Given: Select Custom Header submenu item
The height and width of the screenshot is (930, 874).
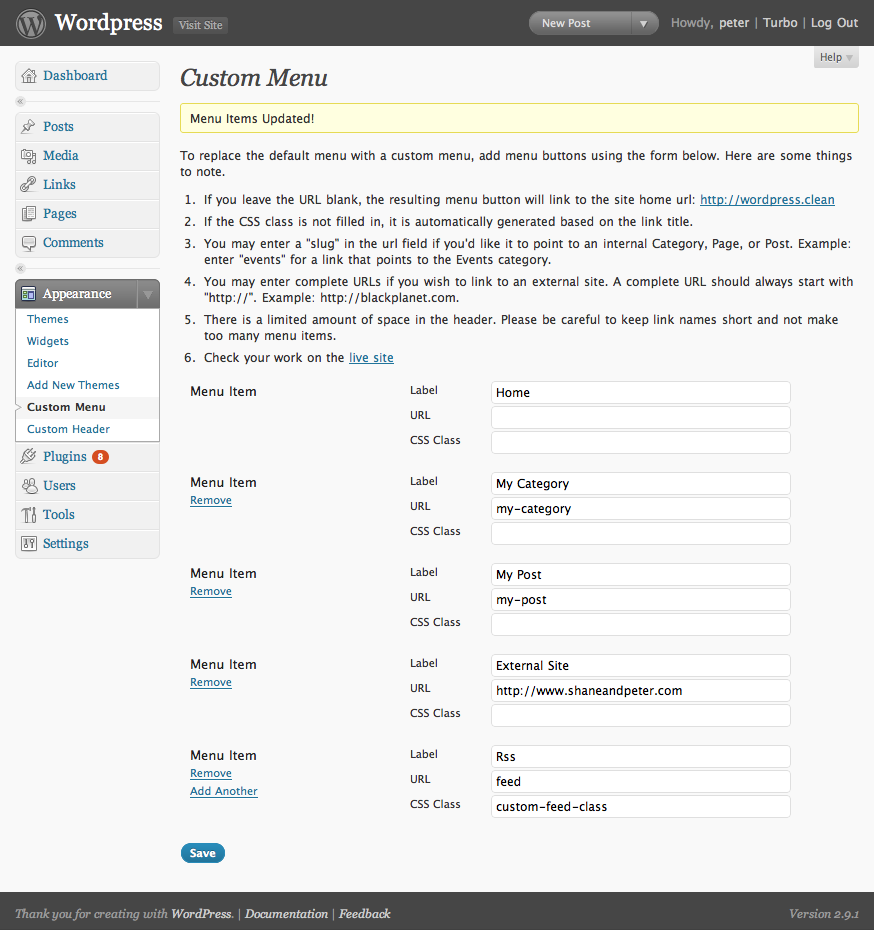Looking at the screenshot, I should (68, 429).
